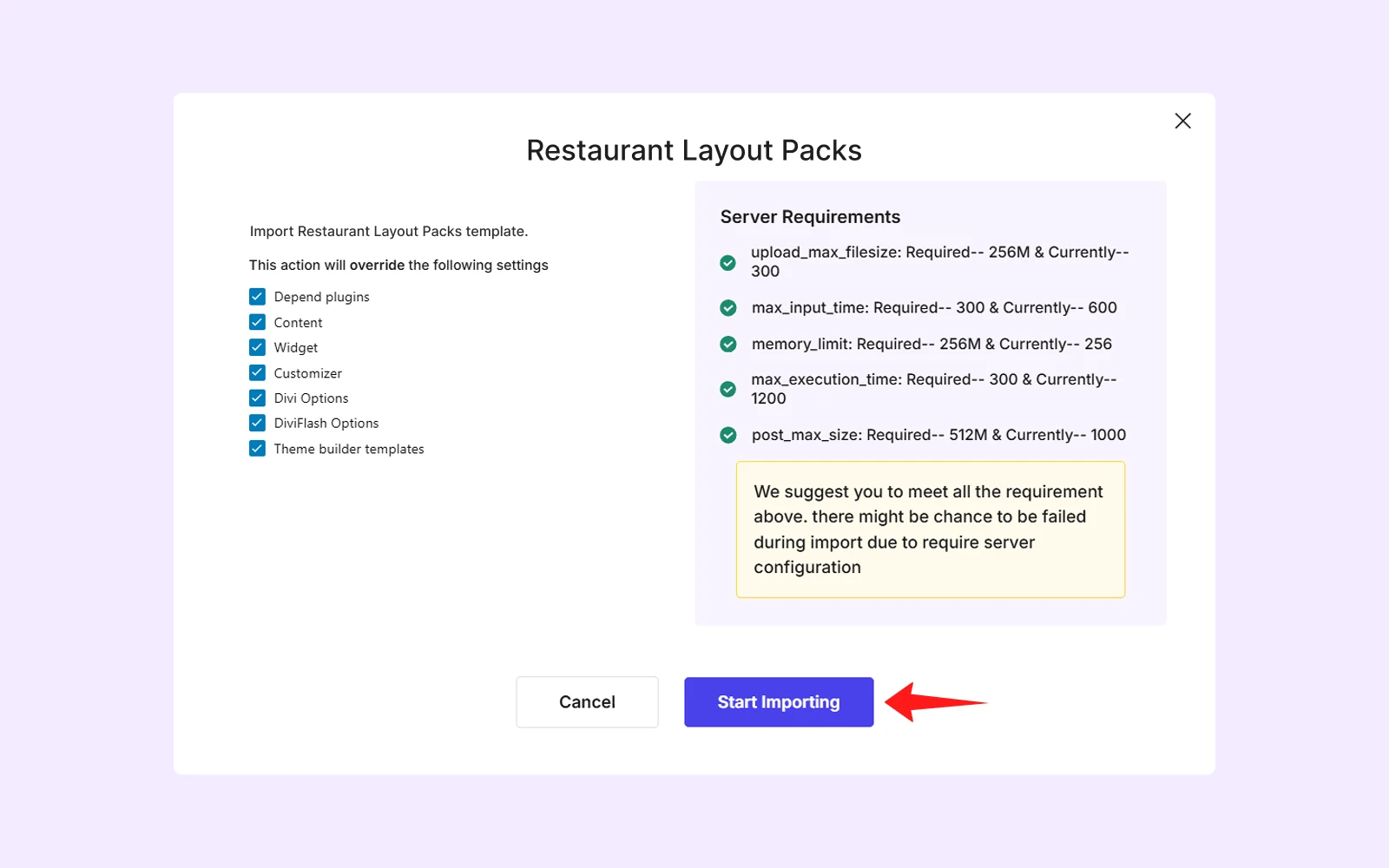This screenshot has height=868, width=1389.
Task: Click the Server Requirements heading
Action: (810, 217)
